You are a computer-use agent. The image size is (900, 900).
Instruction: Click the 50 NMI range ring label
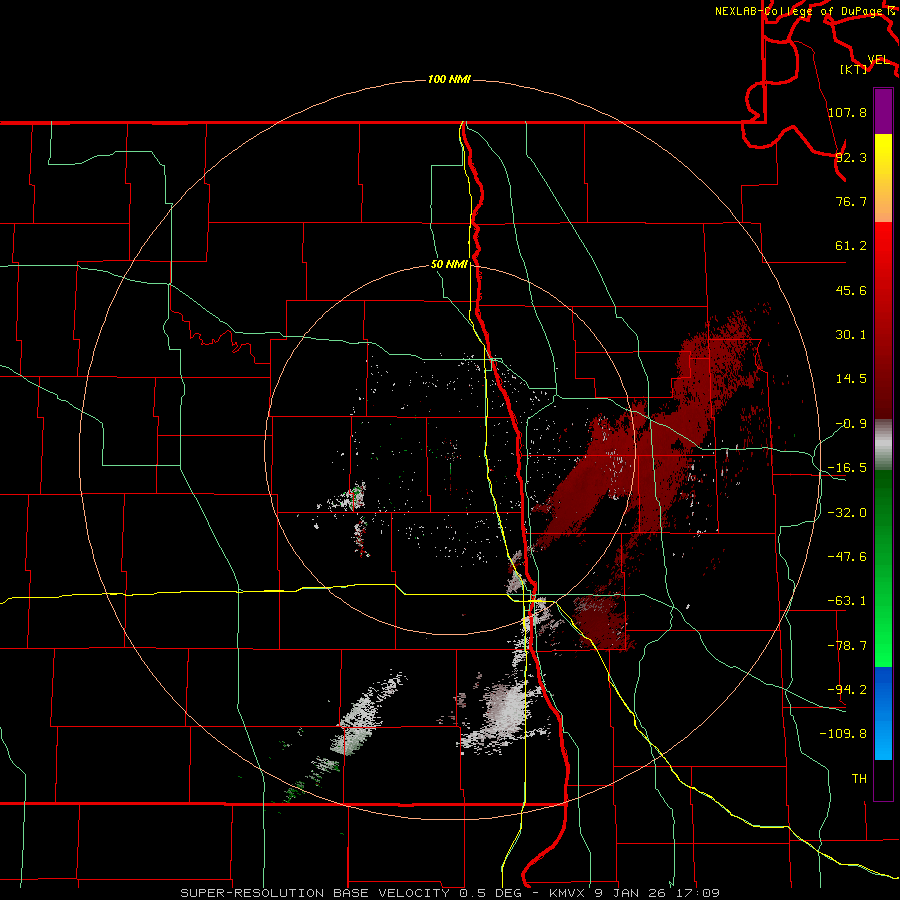tap(449, 265)
